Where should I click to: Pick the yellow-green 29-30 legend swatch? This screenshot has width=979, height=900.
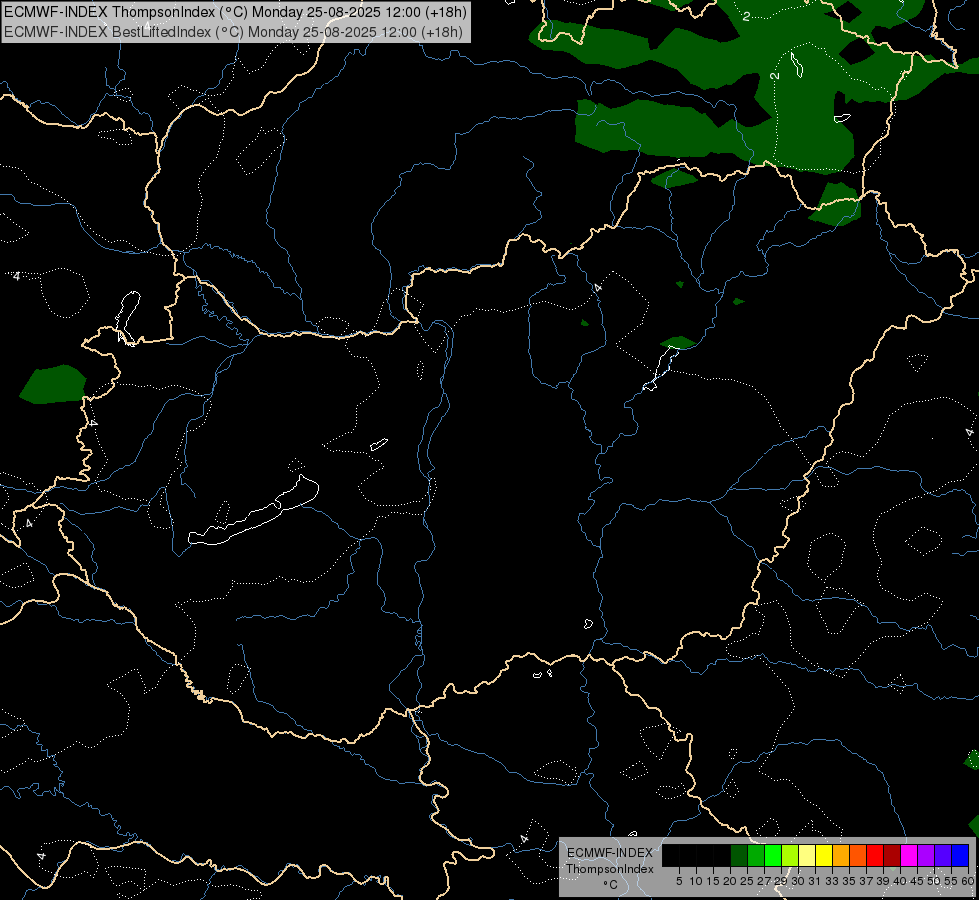(790, 856)
